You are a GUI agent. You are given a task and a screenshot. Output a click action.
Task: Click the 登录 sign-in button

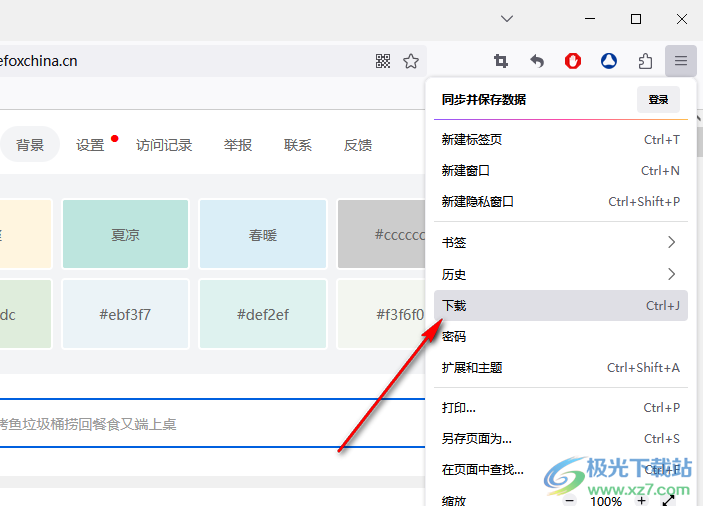click(658, 99)
